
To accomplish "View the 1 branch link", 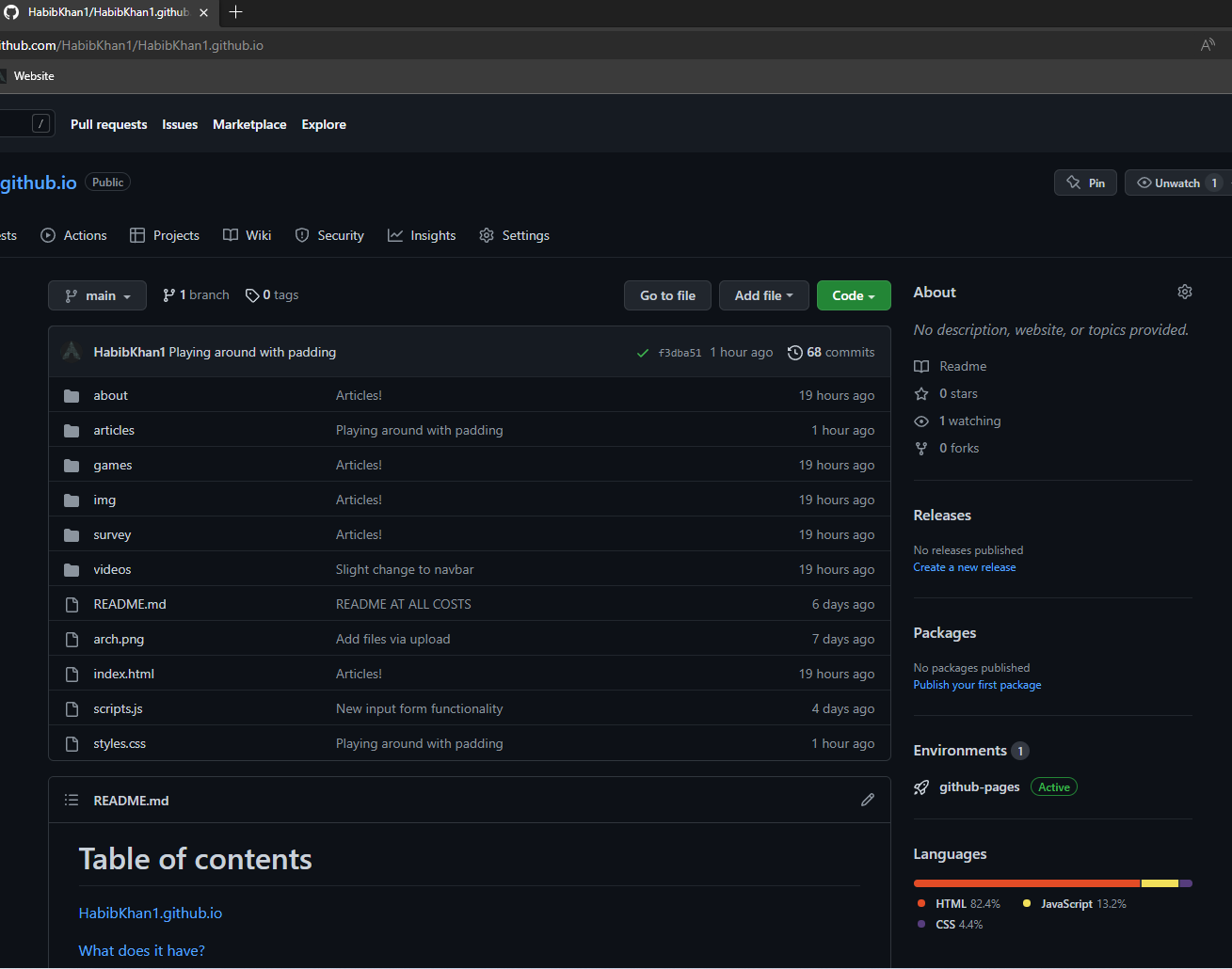I will [196, 295].
